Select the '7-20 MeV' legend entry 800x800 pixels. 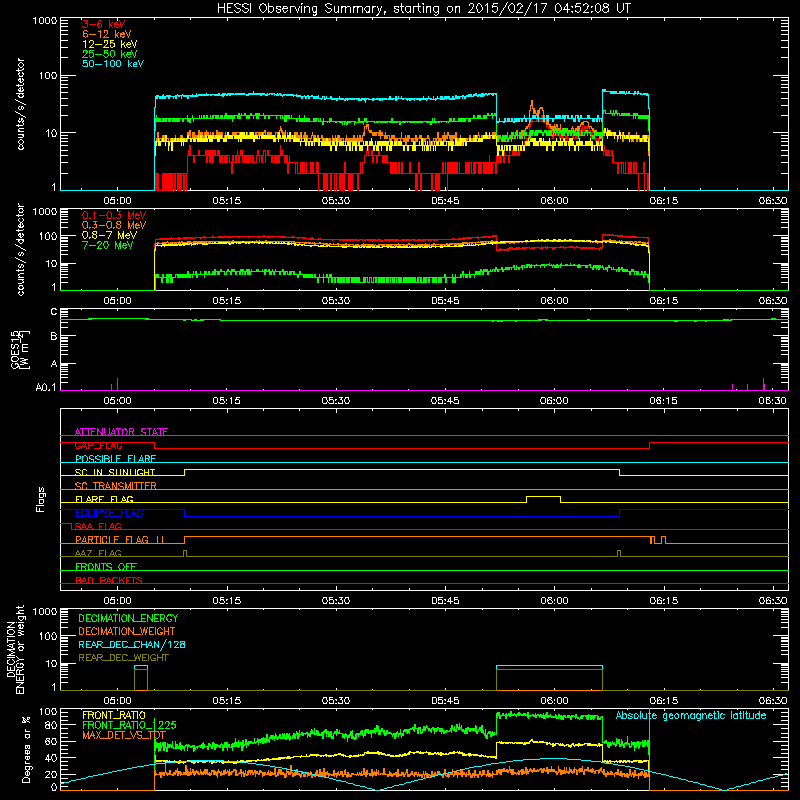click(107, 245)
